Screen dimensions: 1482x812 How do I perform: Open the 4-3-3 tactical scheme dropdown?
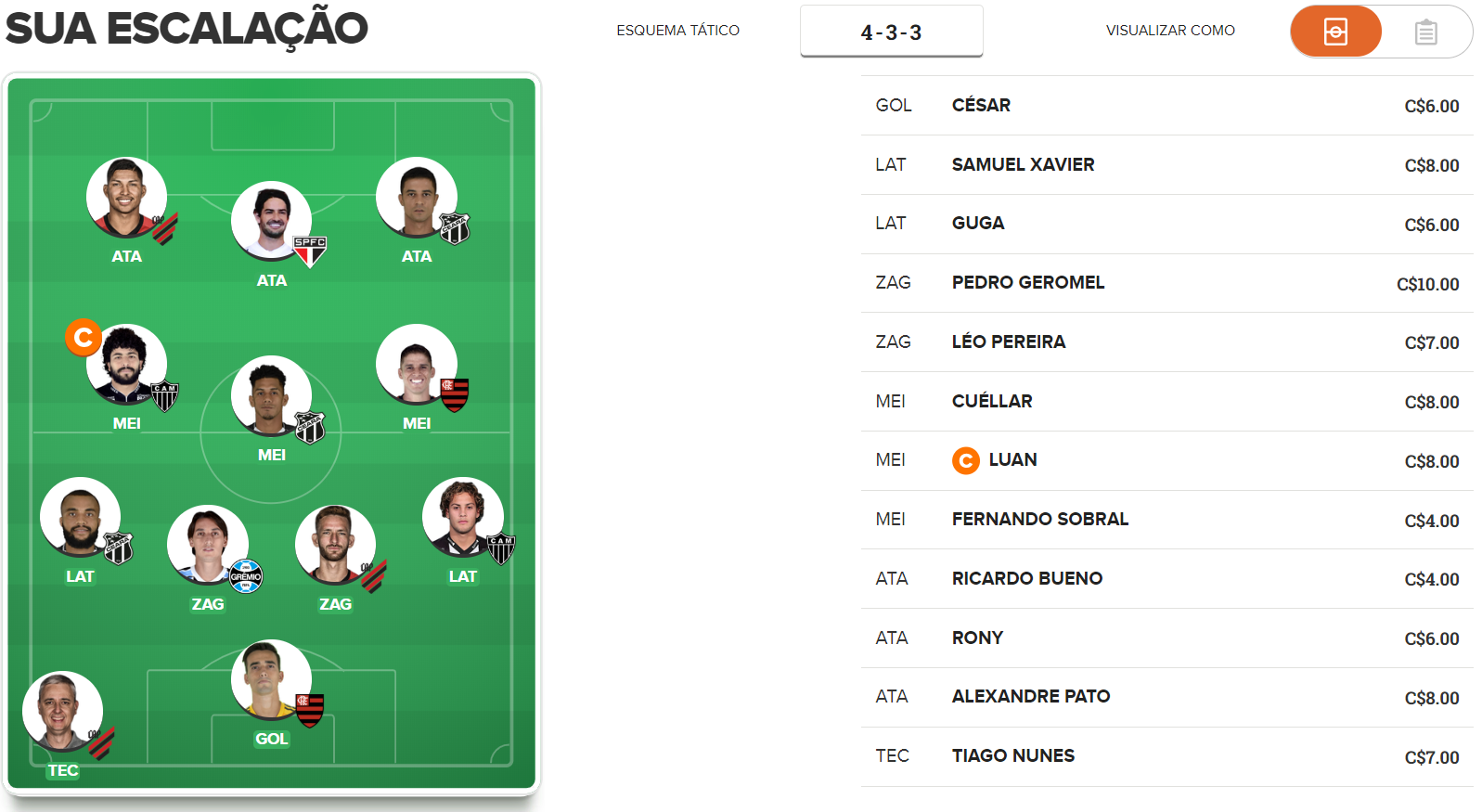(x=891, y=32)
